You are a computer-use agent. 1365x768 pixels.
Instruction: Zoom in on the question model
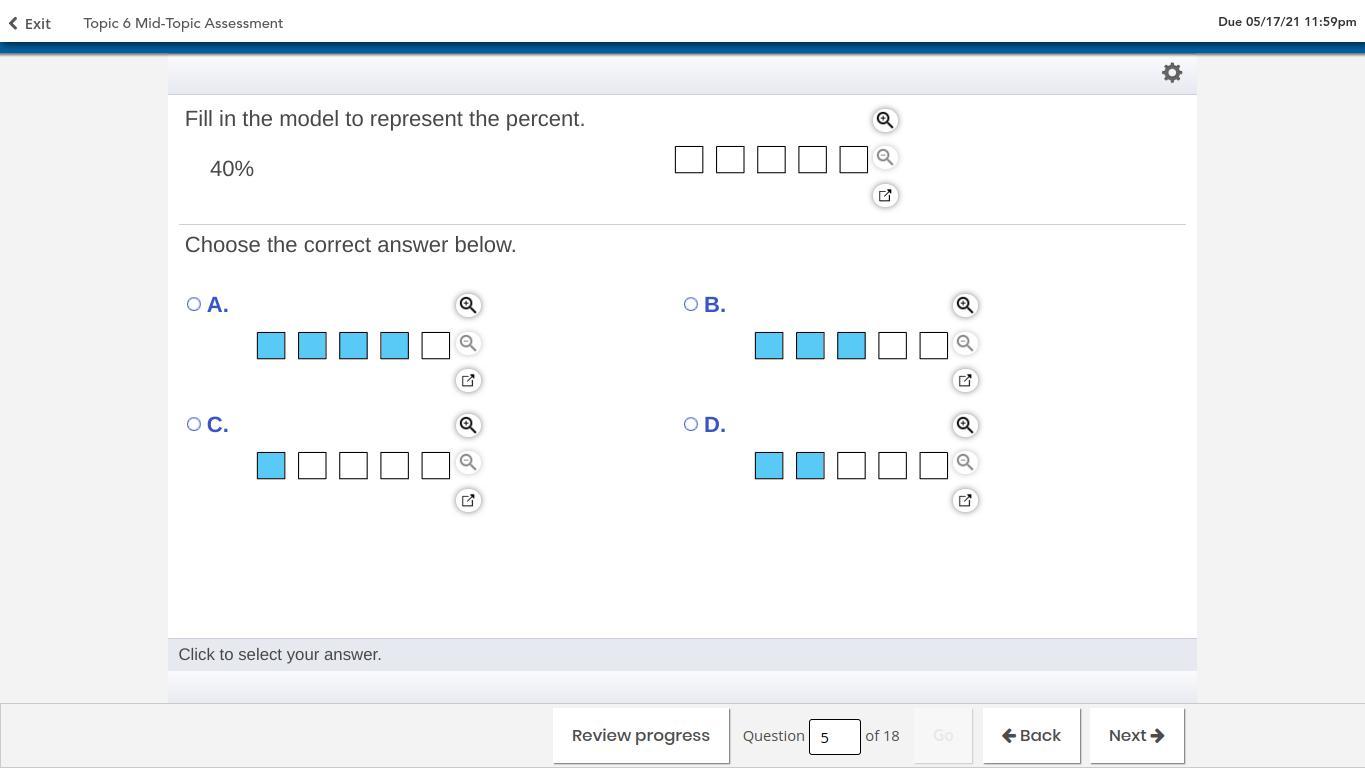[x=885, y=120]
